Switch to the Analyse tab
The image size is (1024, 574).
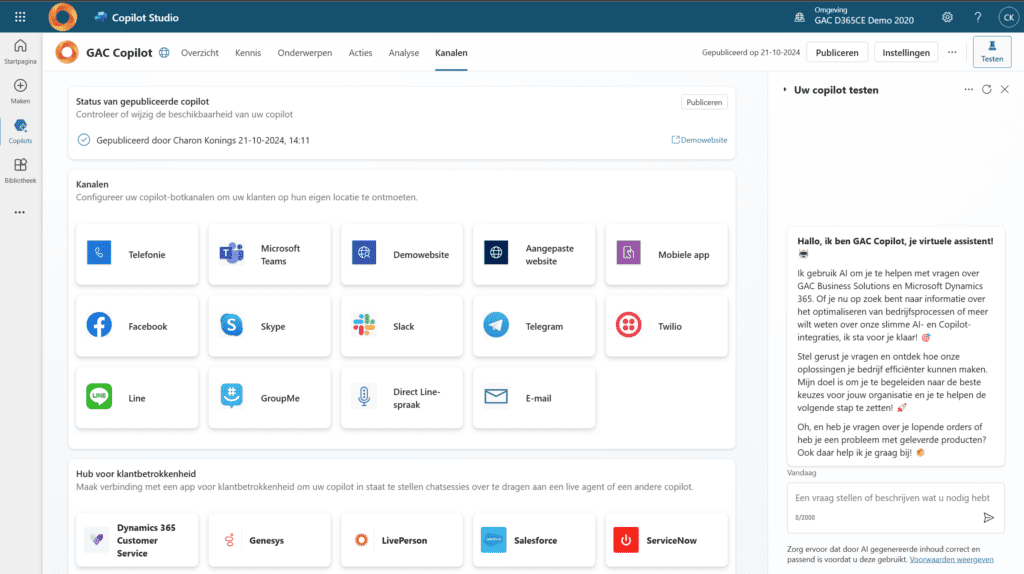404,53
